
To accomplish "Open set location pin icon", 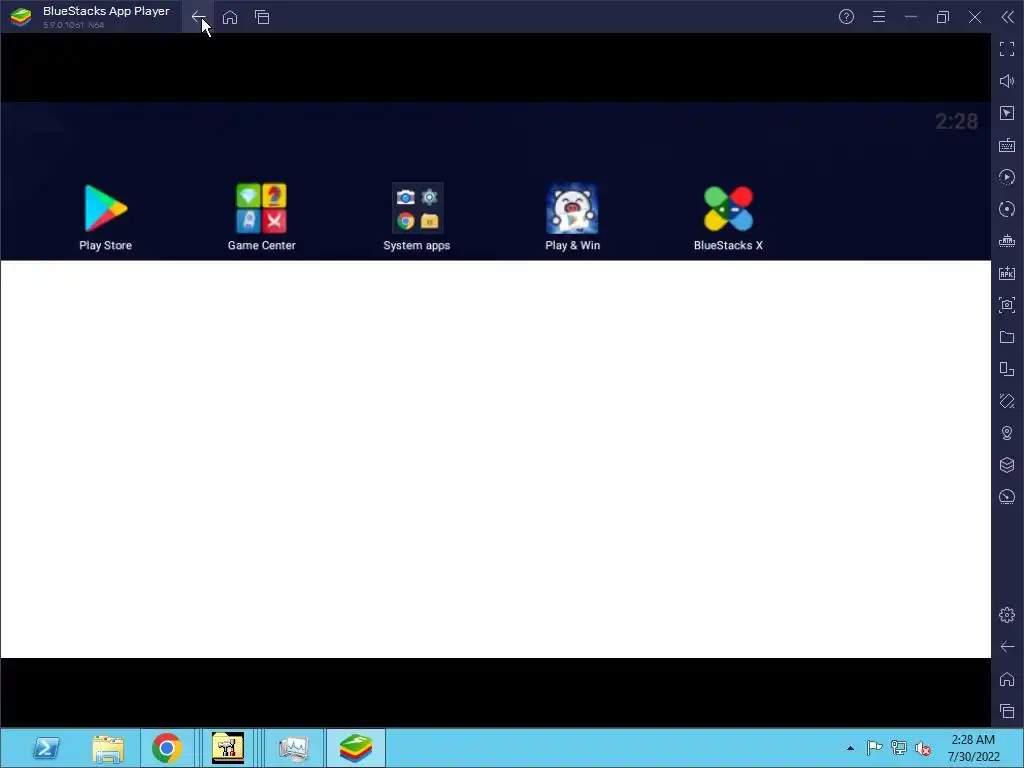I will (x=1007, y=433).
